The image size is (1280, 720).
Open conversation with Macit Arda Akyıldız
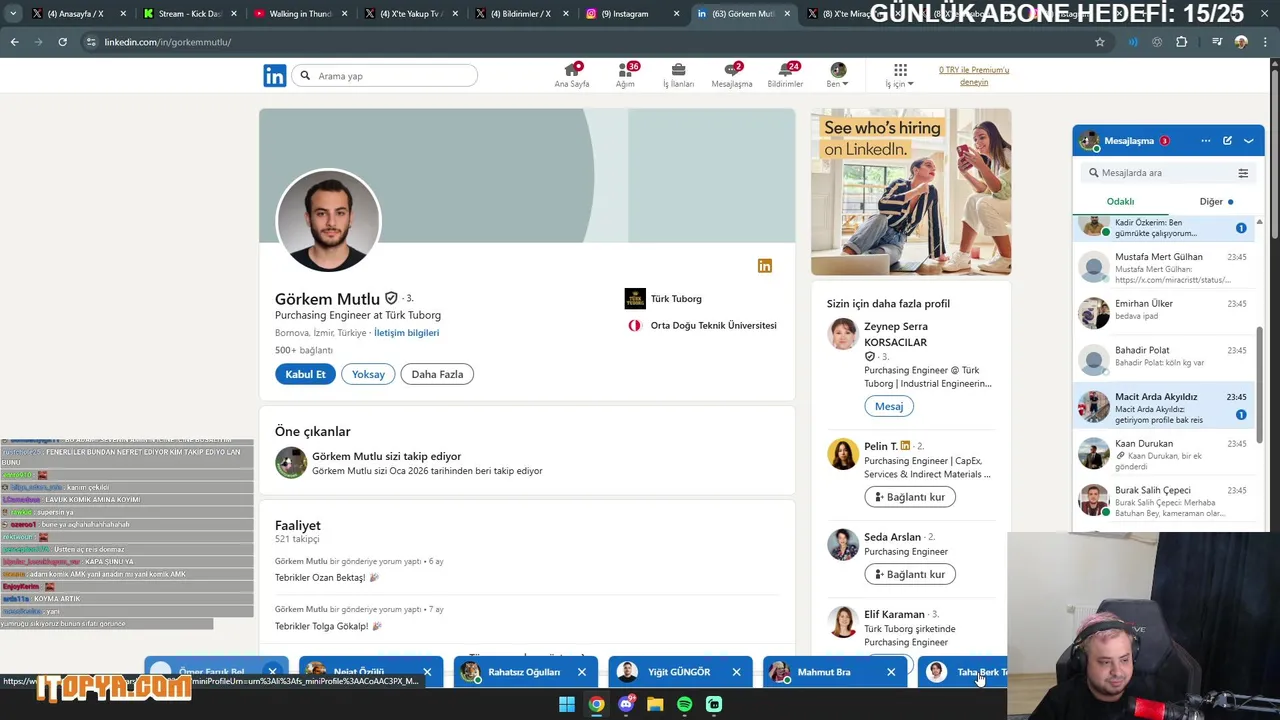click(1164, 407)
